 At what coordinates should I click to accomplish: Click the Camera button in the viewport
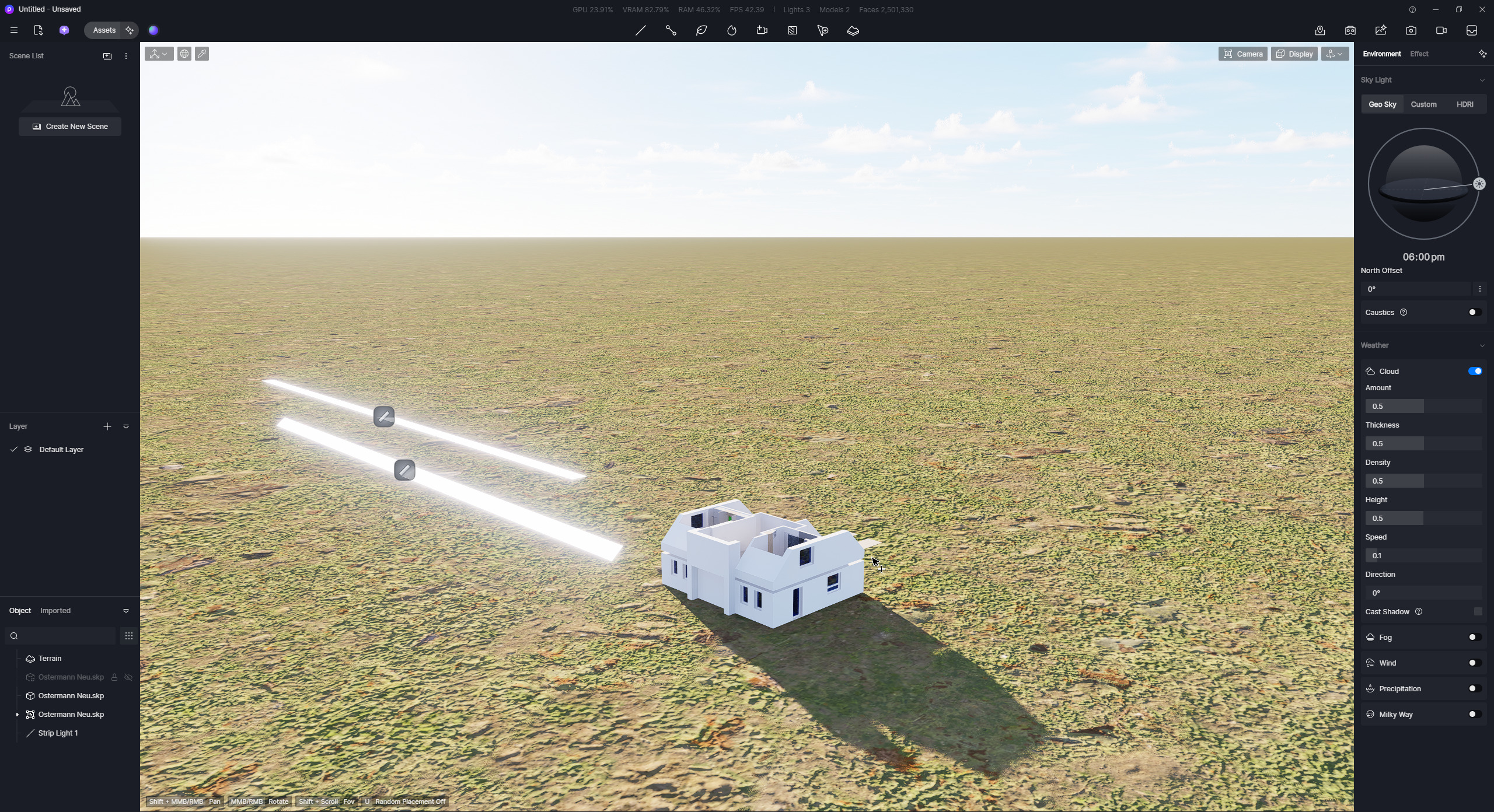tap(1242, 54)
